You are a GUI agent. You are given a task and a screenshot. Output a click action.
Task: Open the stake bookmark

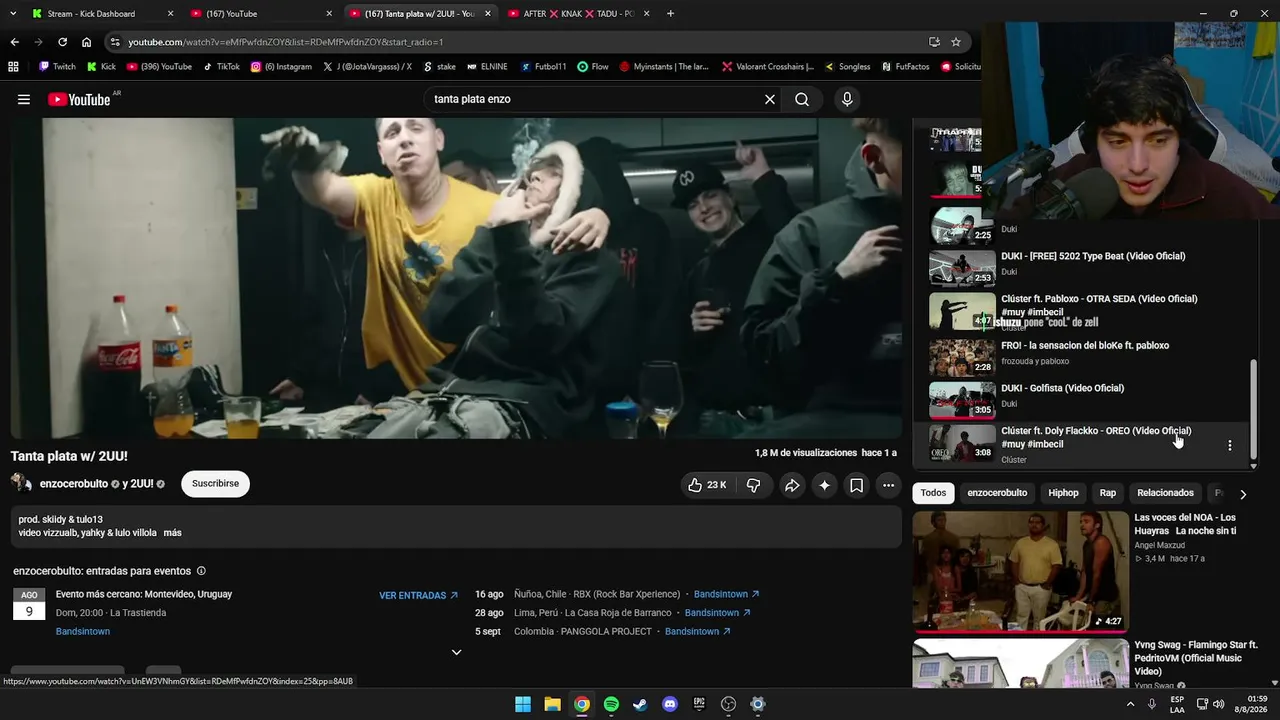[440, 67]
